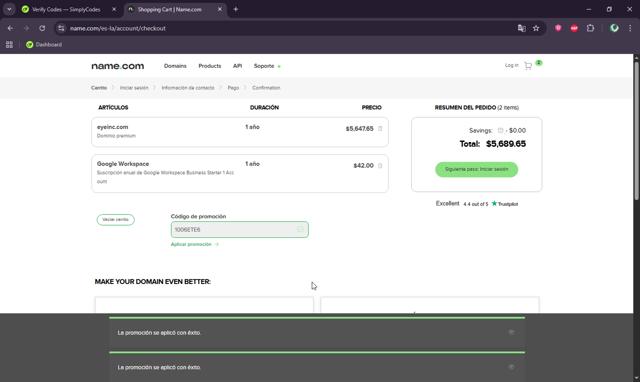The image size is (640, 382).
Task: Open the Domains menu
Action: [x=175, y=66]
